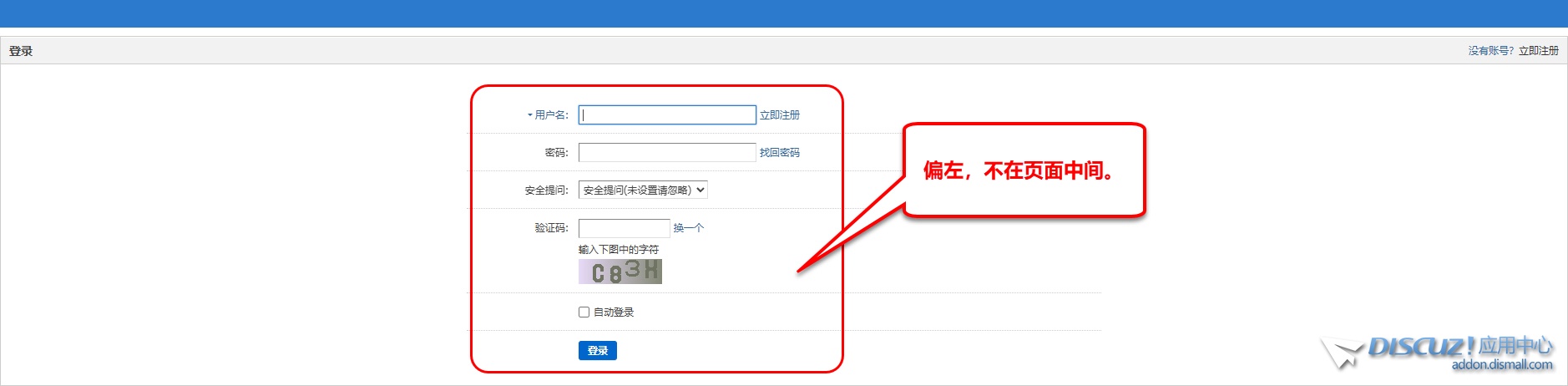Click the addon.dismall.com watermark text
The width and height of the screenshot is (1568, 386).
pyautogui.click(x=1501, y=365)
